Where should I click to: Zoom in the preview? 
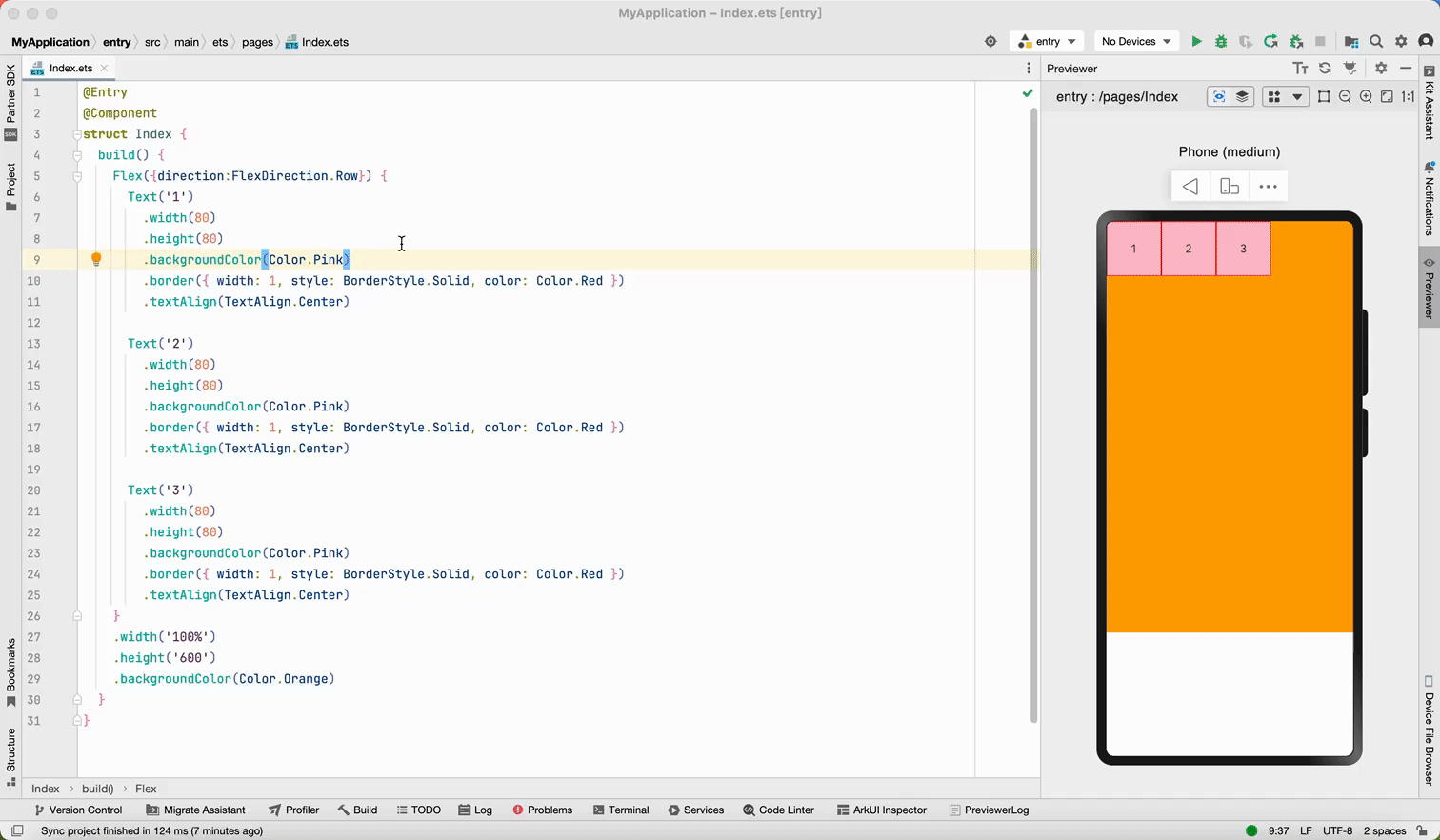[1366, 96]
